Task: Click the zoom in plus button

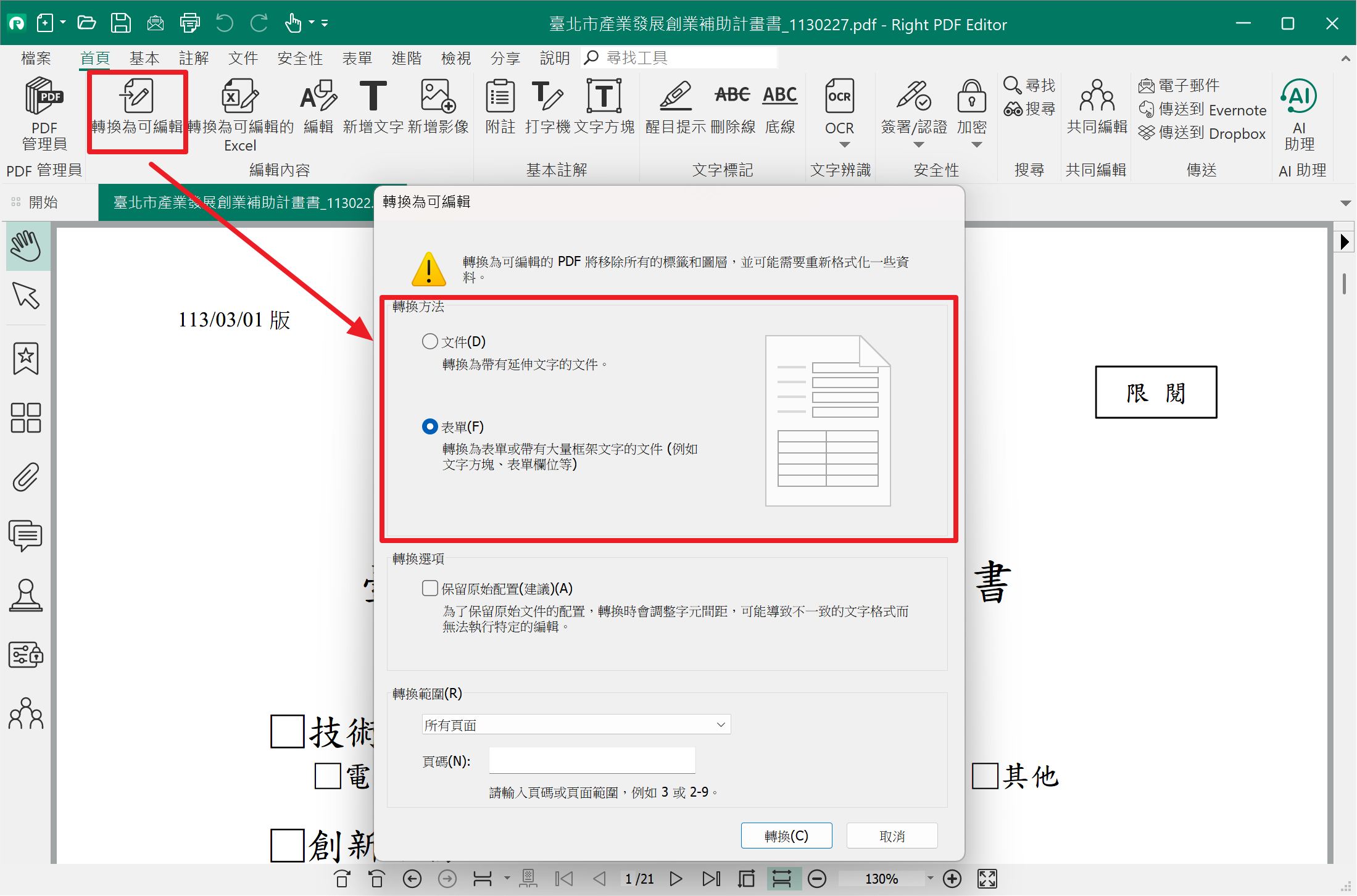Action: pos(952,879)
